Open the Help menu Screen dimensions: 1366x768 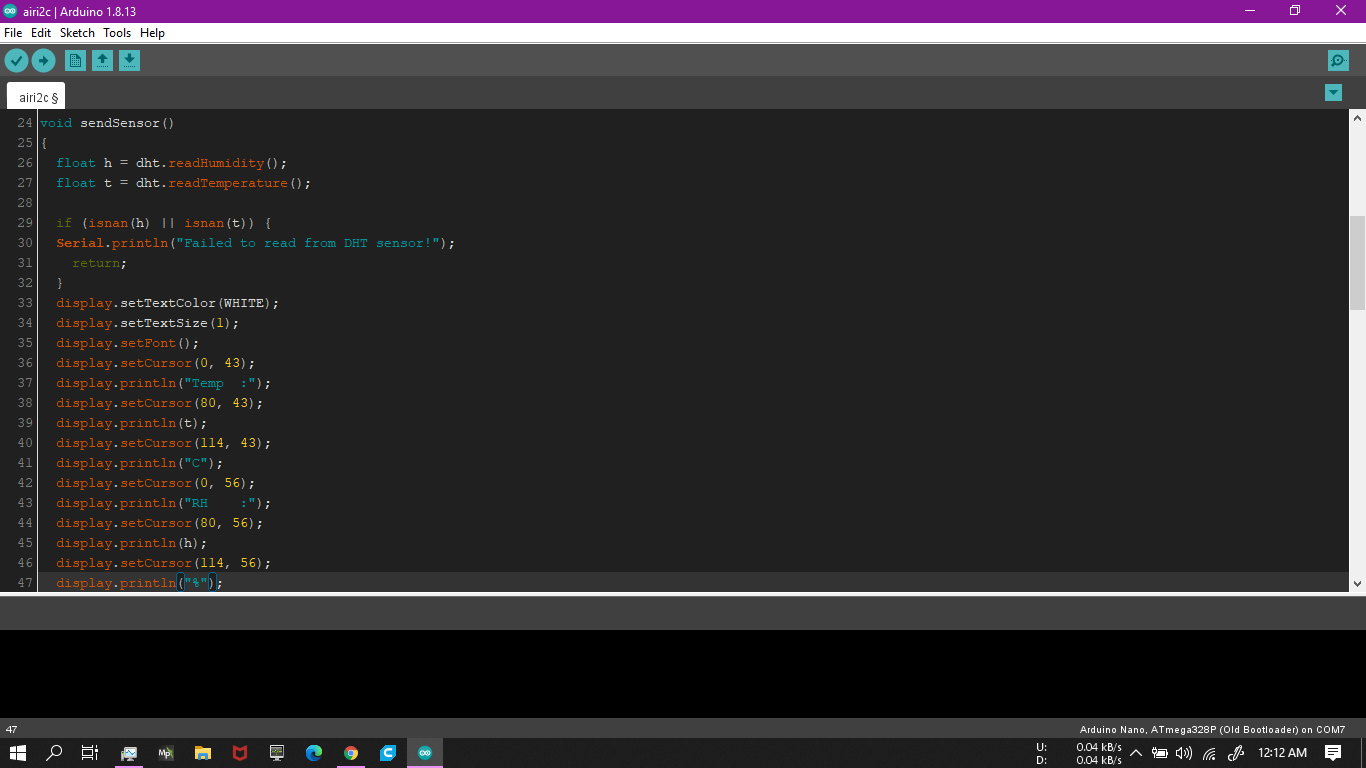tap(152, 33)
